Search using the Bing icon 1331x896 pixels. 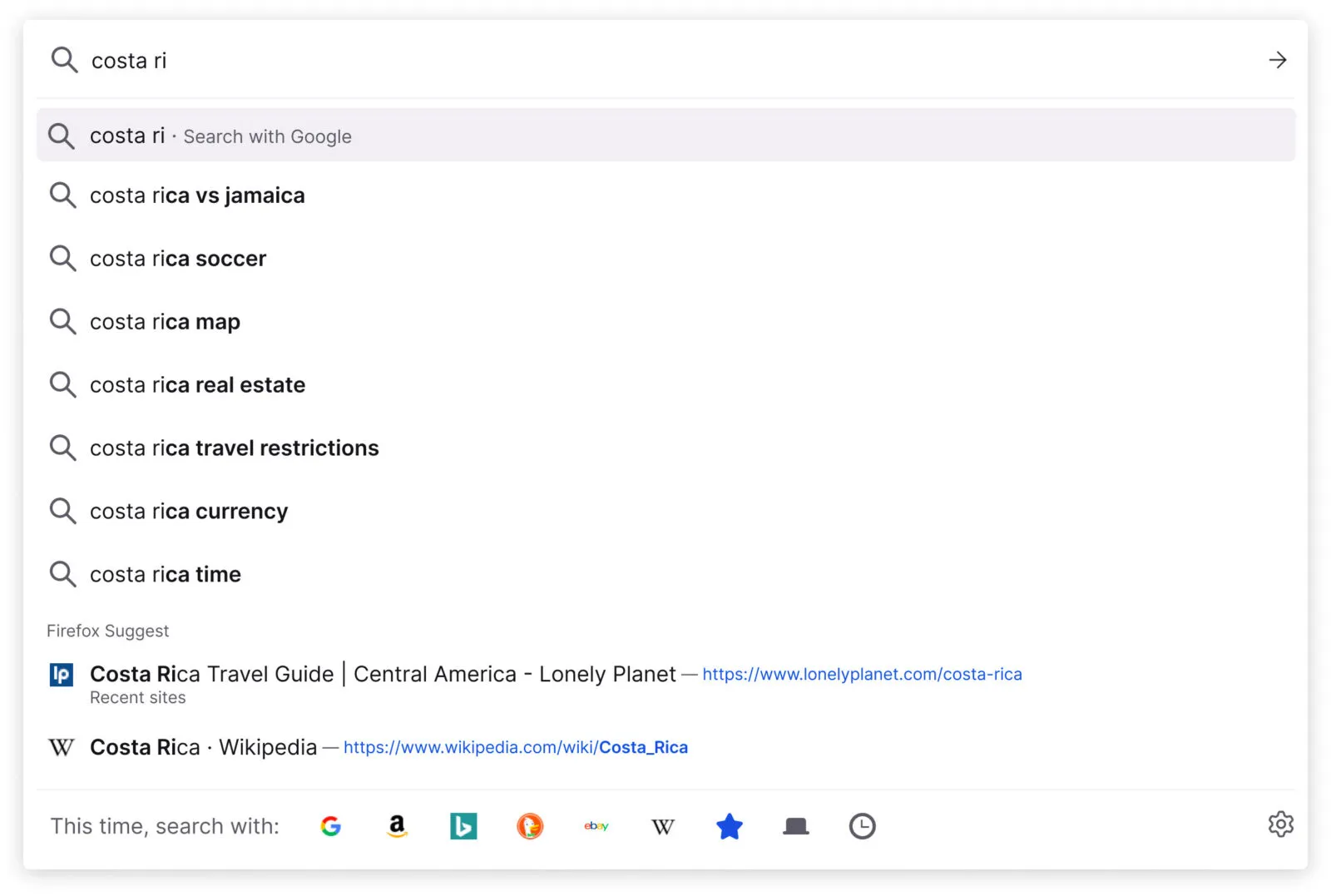[x=463, y=826]
